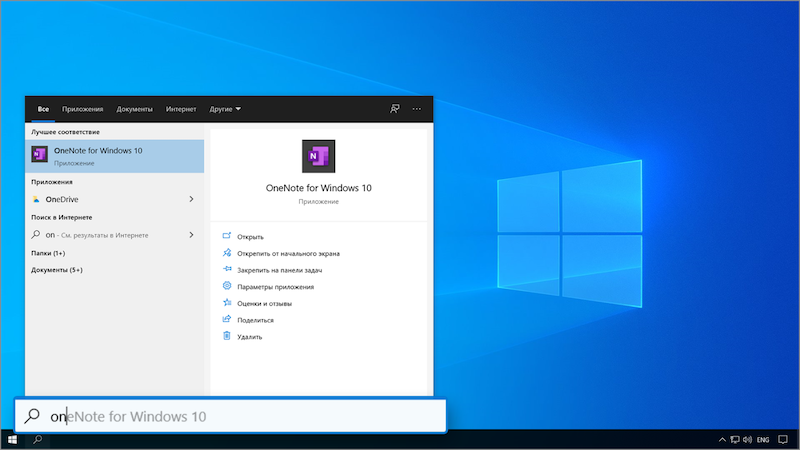Click the ratings star icon
Screen dimensions: 800x450
pos(227,303)
